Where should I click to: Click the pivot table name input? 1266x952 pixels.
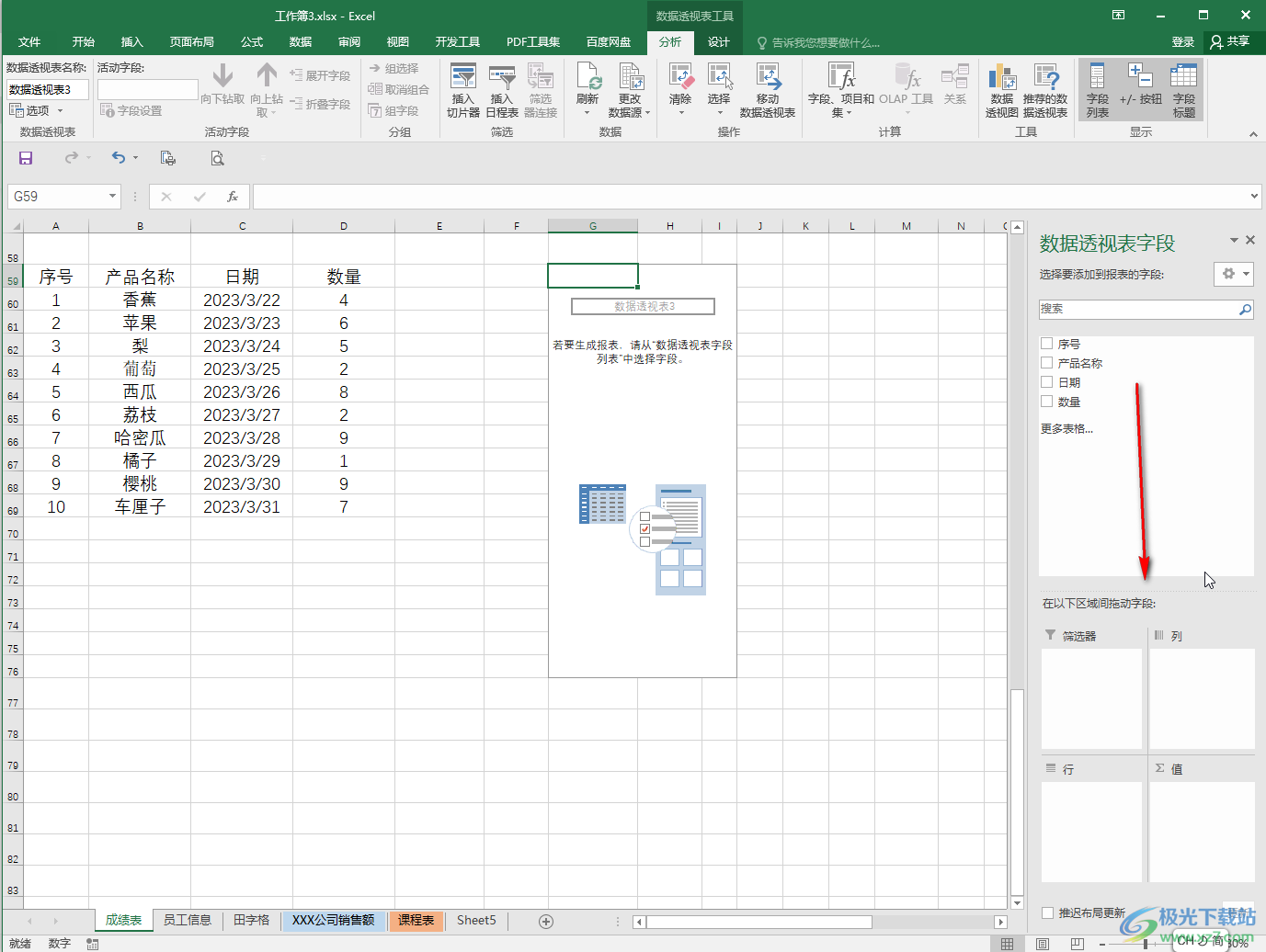(48, 89)
